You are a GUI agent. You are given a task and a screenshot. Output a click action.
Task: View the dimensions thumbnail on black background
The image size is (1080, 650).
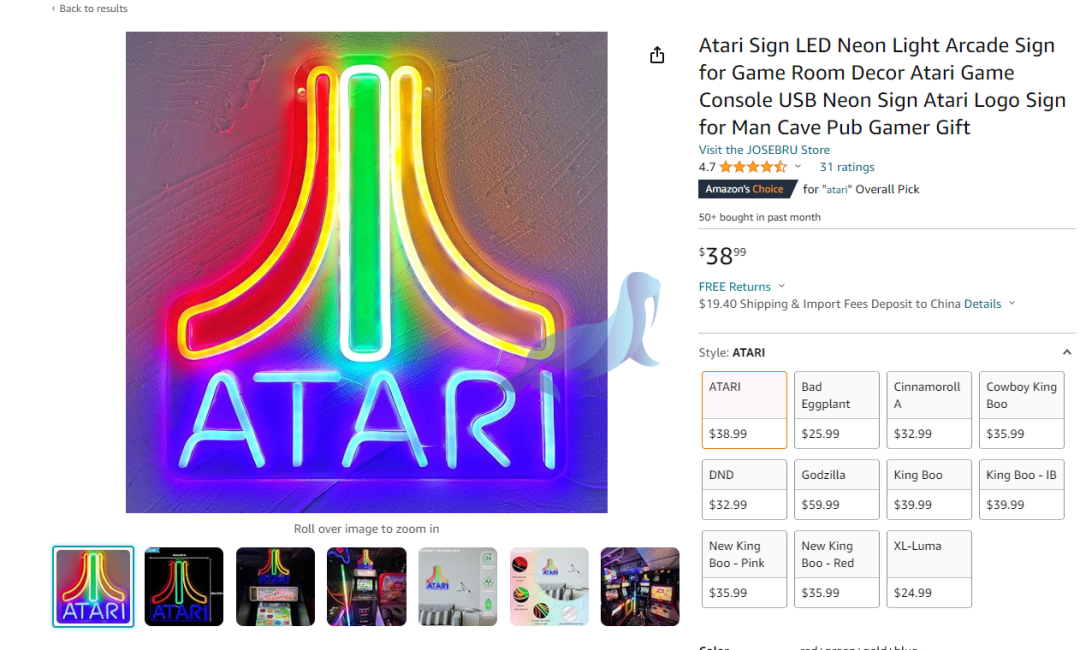(x=184, y=587)
